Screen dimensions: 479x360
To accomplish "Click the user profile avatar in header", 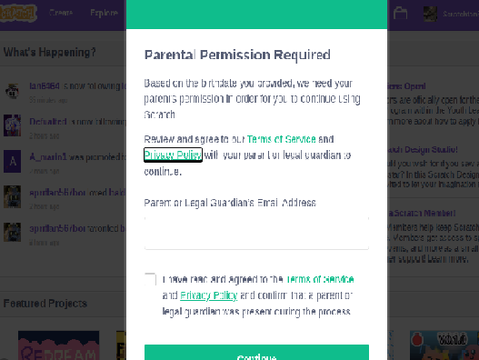I will 430,14.
